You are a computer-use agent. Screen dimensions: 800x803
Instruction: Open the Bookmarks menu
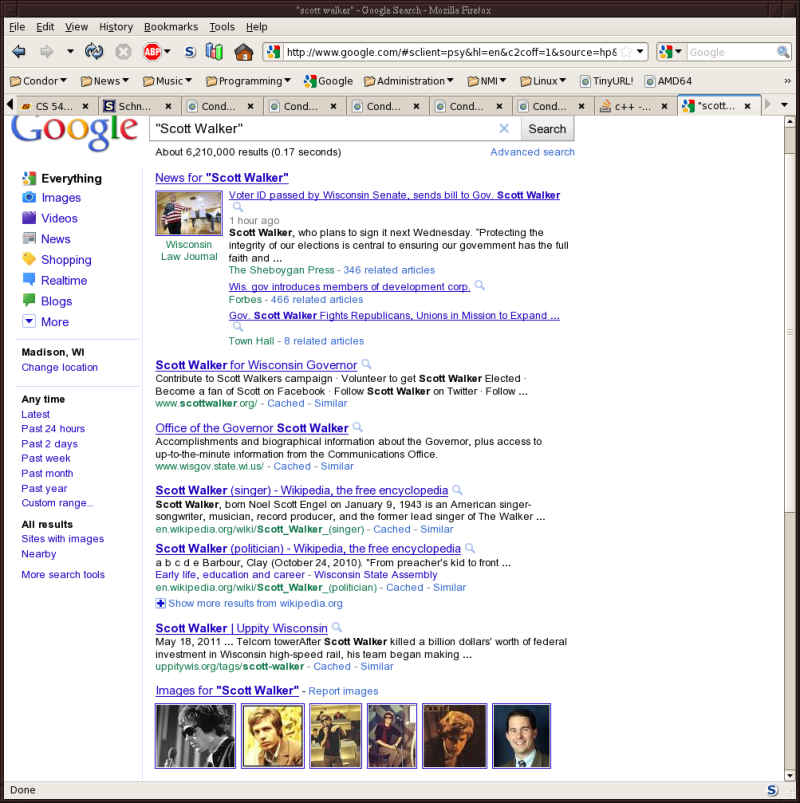tap(171, 27)
